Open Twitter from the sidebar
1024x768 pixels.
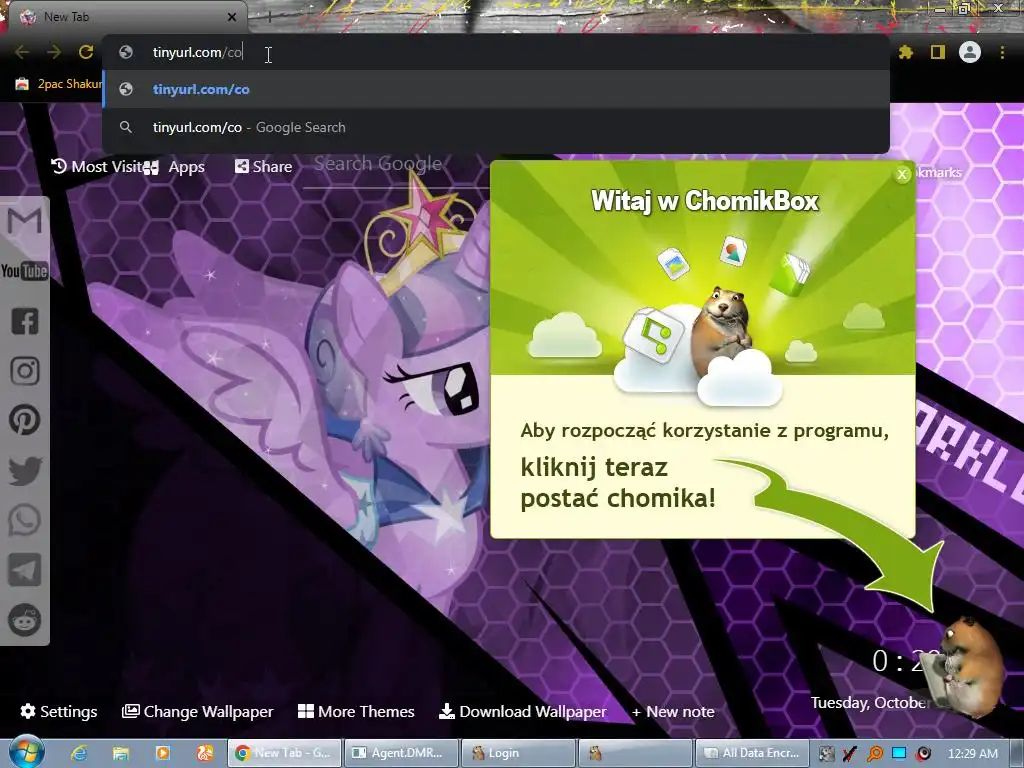click(25, 470)
